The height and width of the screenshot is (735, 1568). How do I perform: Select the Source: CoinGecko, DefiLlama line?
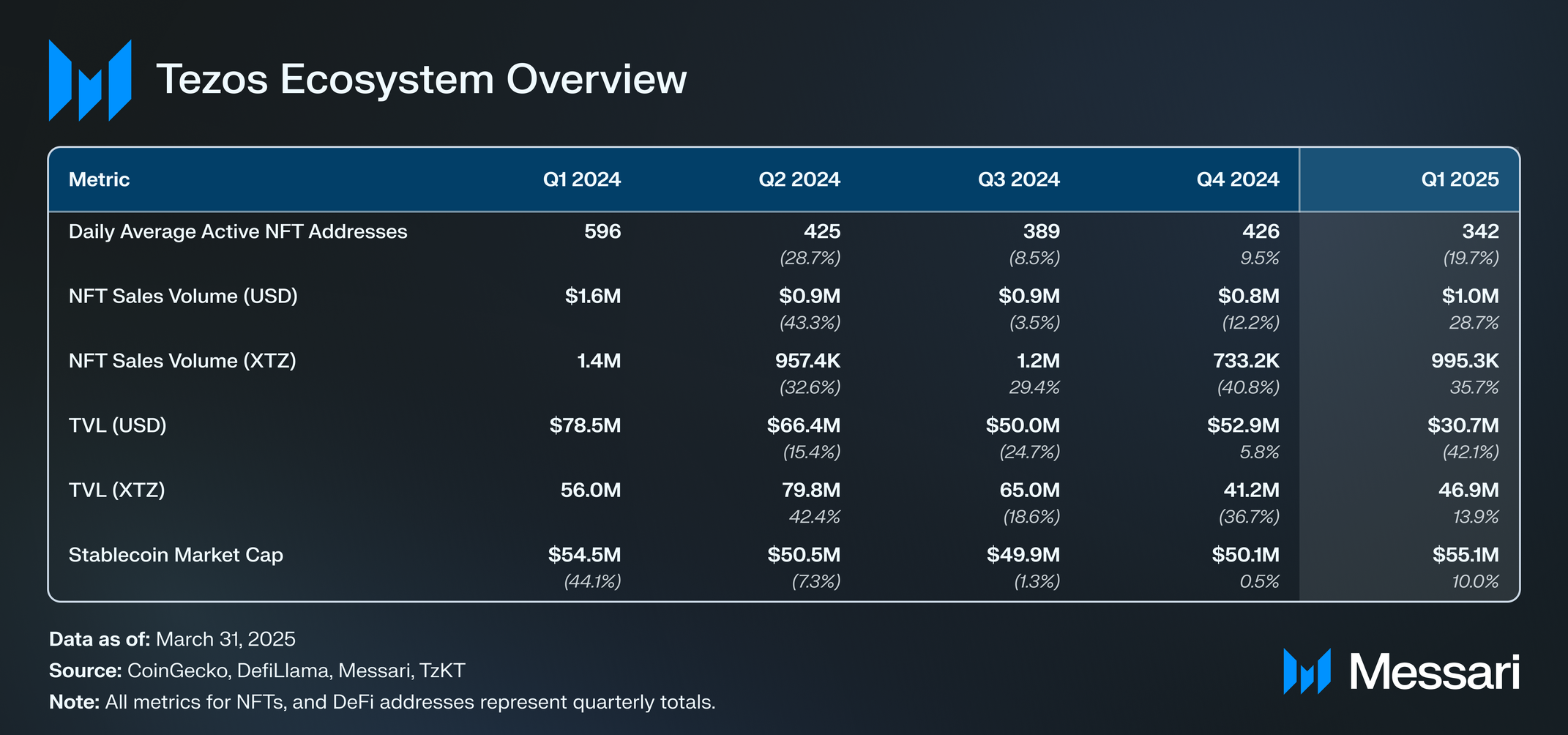(x=257, y=671)
